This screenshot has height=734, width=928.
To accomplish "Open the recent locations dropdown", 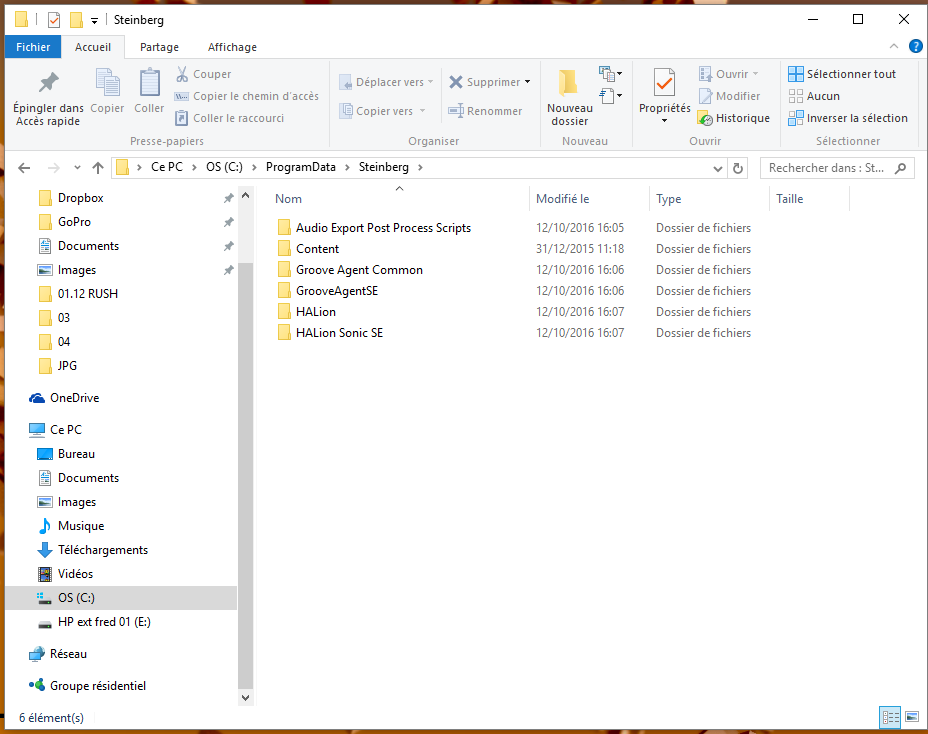I will 77,168.
